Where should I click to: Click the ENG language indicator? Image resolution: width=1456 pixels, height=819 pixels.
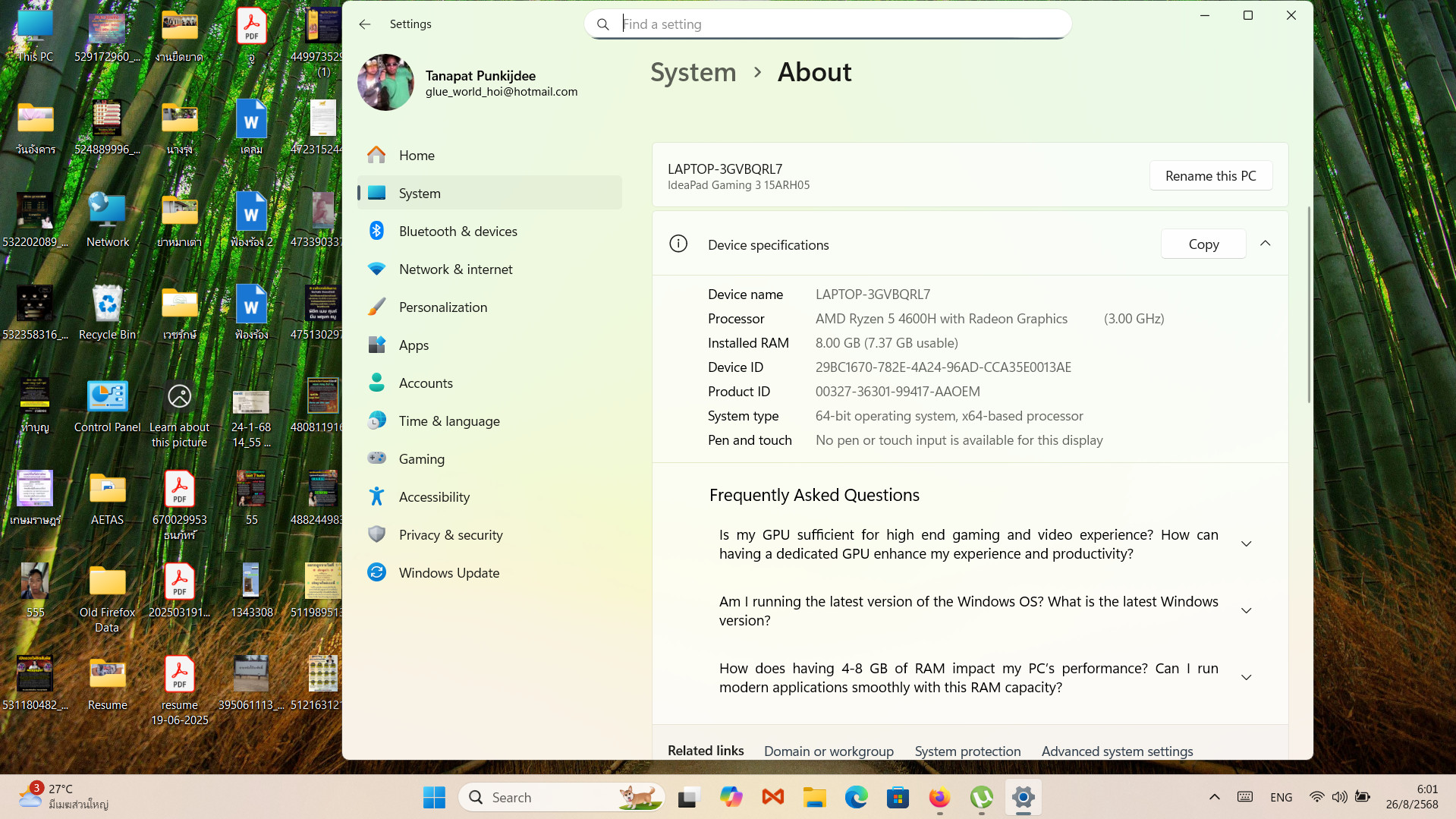tap(1281, 797)
